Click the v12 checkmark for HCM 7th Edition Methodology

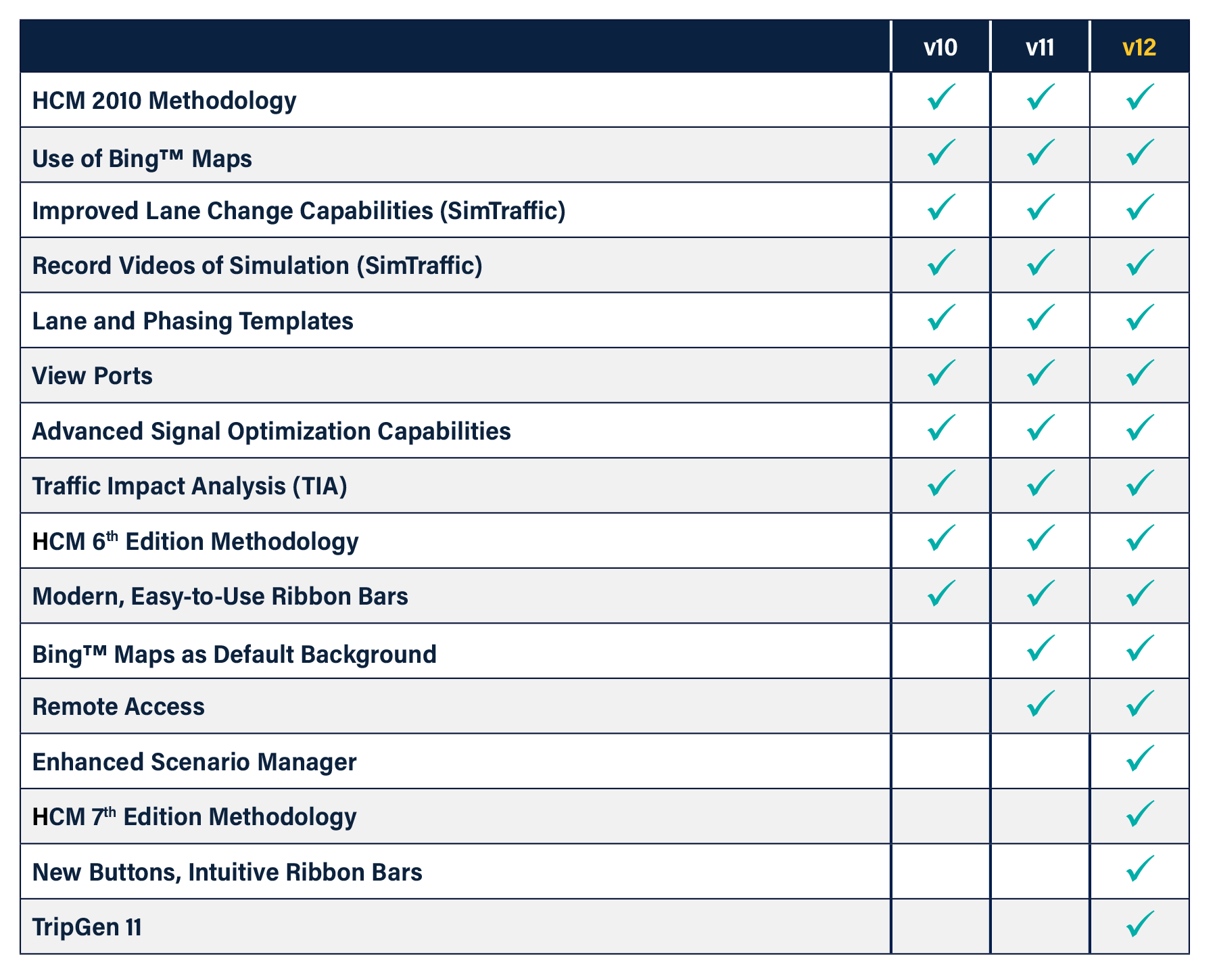click(1139, 815)
